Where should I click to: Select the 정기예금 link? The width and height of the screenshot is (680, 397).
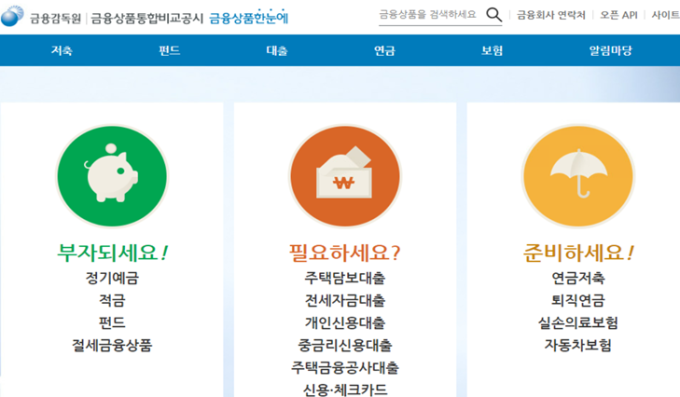(x=112, y=278)
